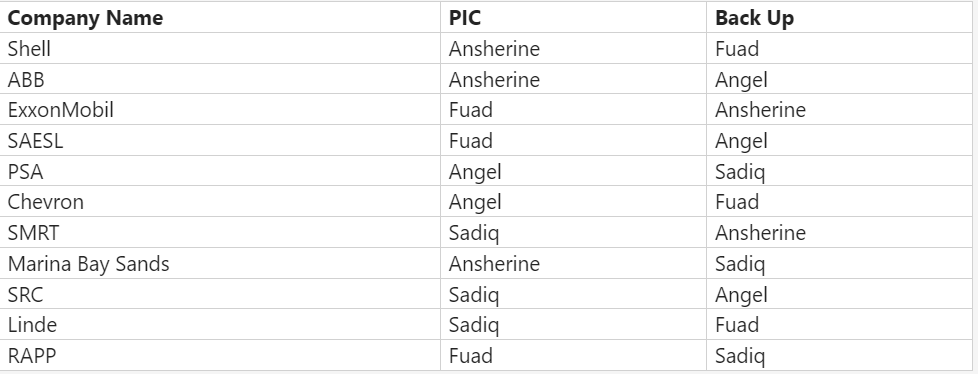The width and height of the screenshot is (978, 374).
Task: Click the SMRT company cell
Action: pyautogui.click(x=220, y=233)
